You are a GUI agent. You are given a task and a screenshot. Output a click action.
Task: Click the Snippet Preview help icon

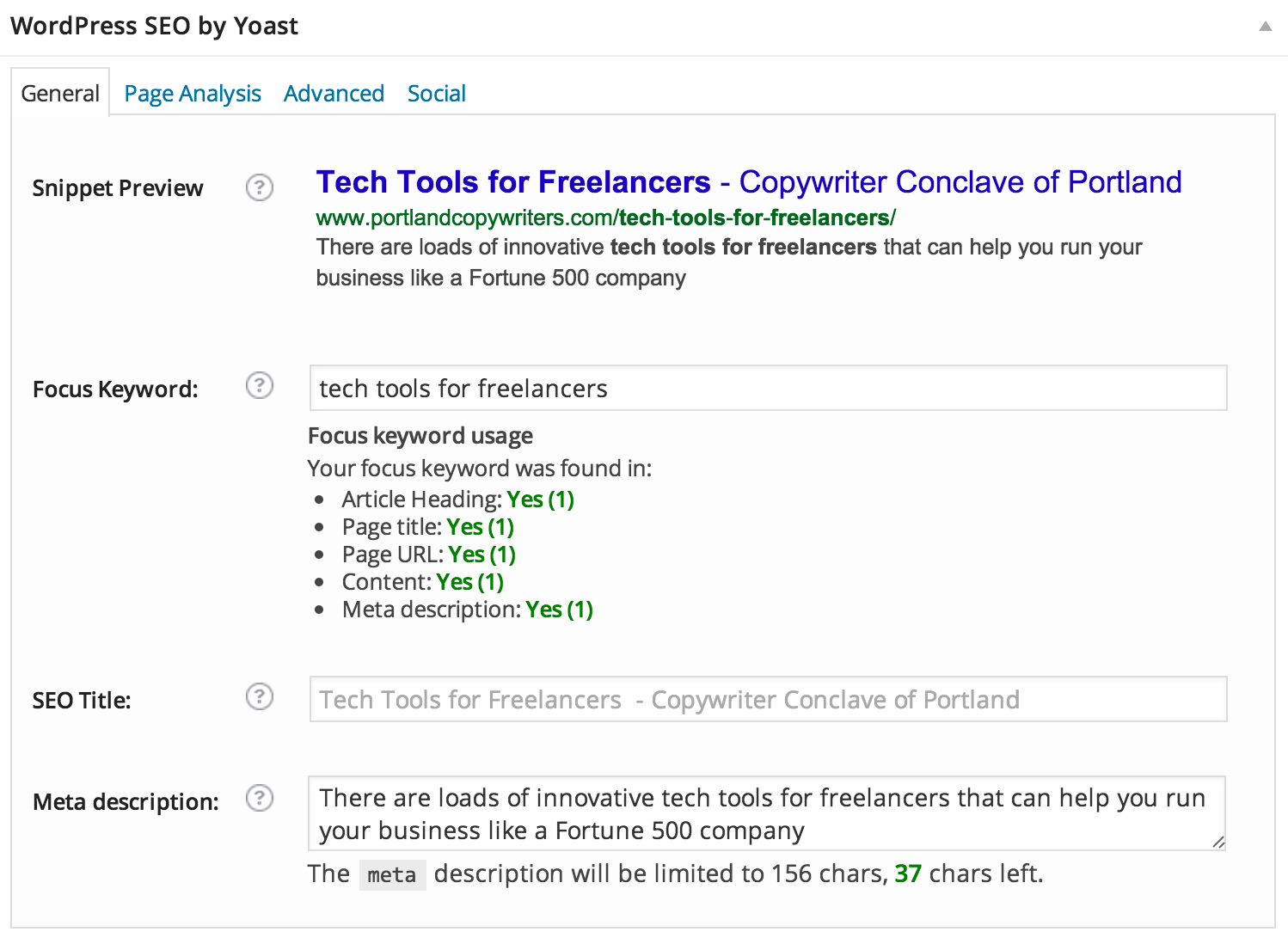coord(259,187)
